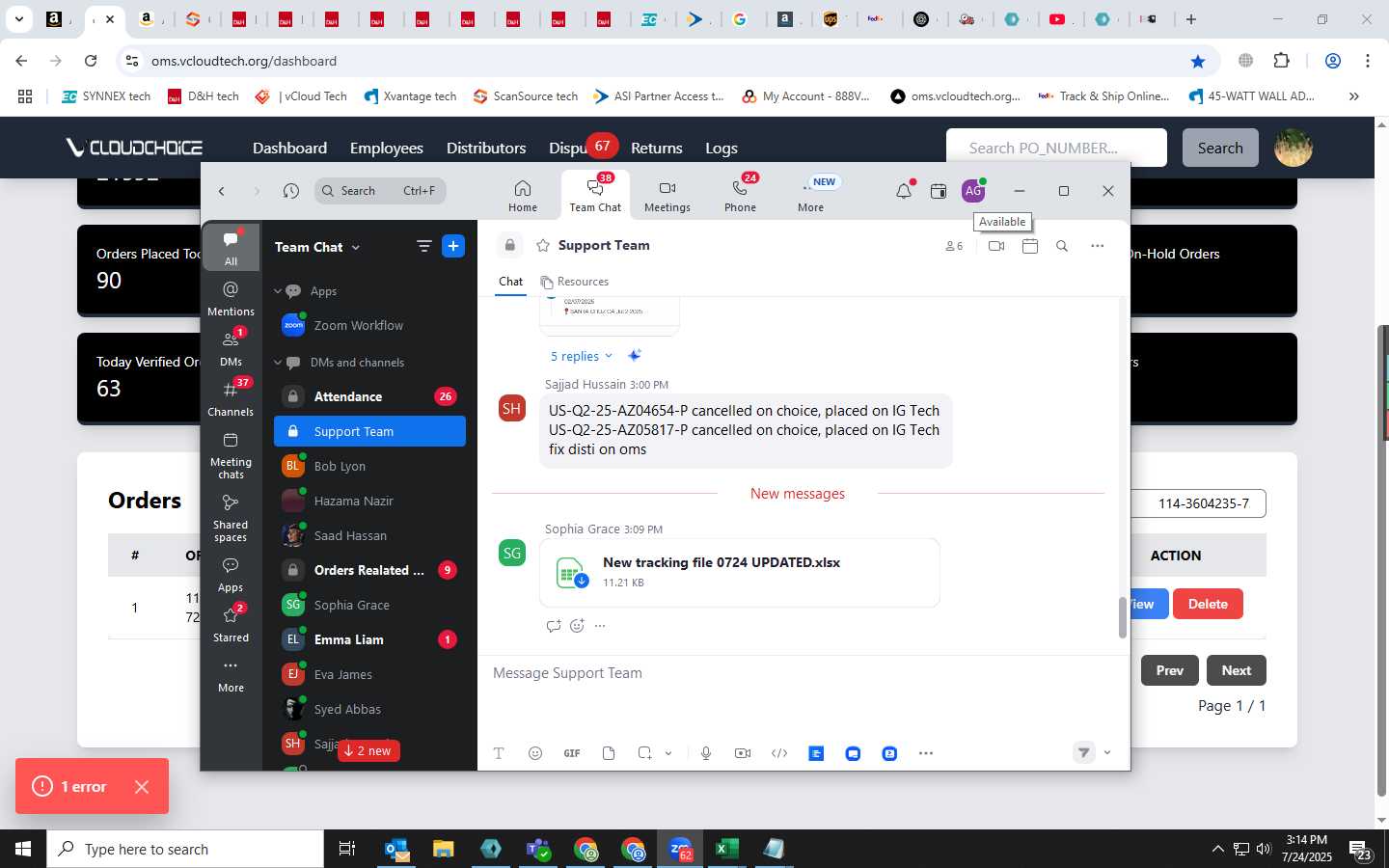Image resolution: width=1389 pixels, height=868 pixels.
Task: Open the emoji picker in message composer
Action: pyautogui.click(x=535, y=753)
